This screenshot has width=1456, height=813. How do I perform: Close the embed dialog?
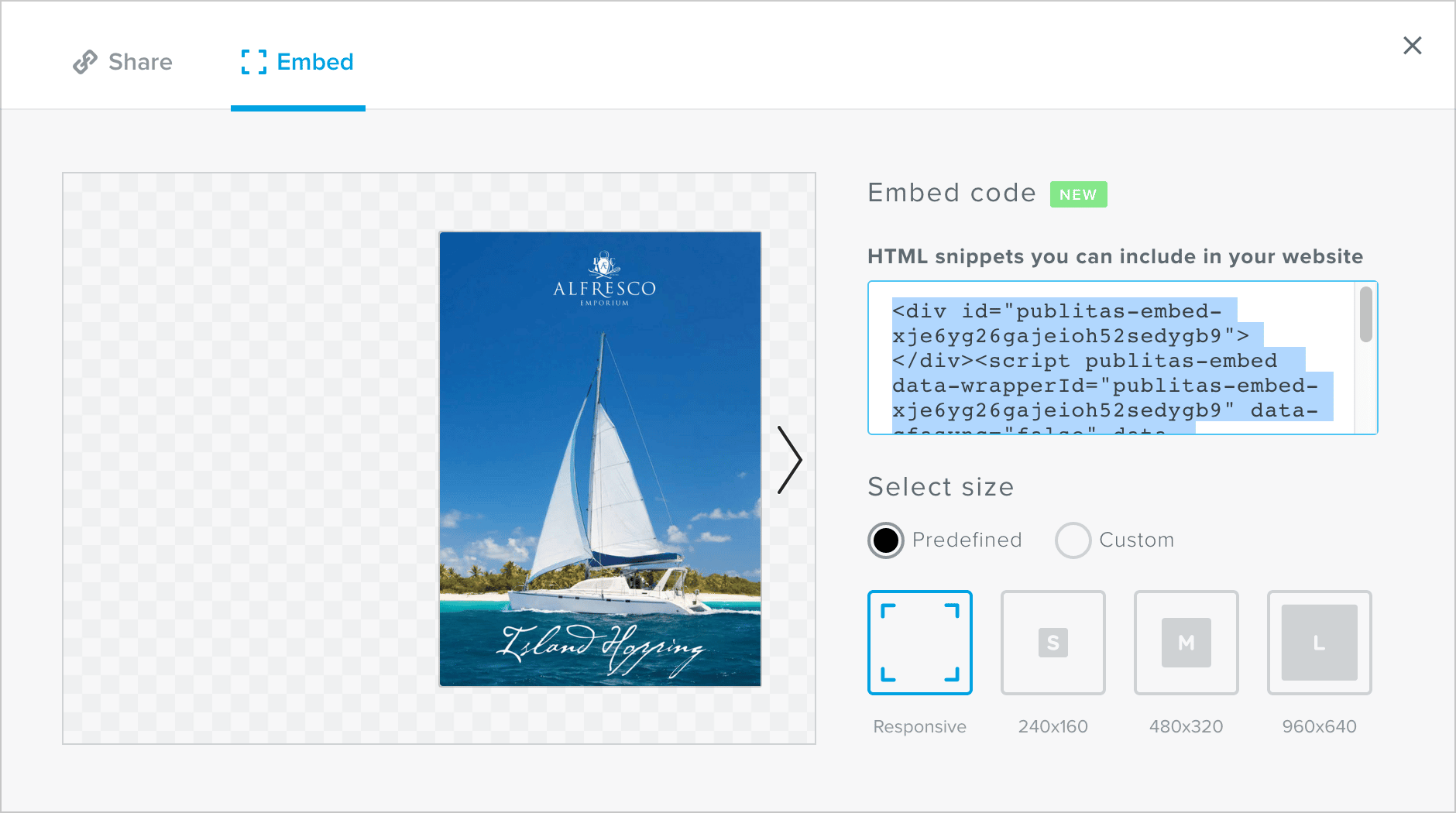[x=1412, y=46]
